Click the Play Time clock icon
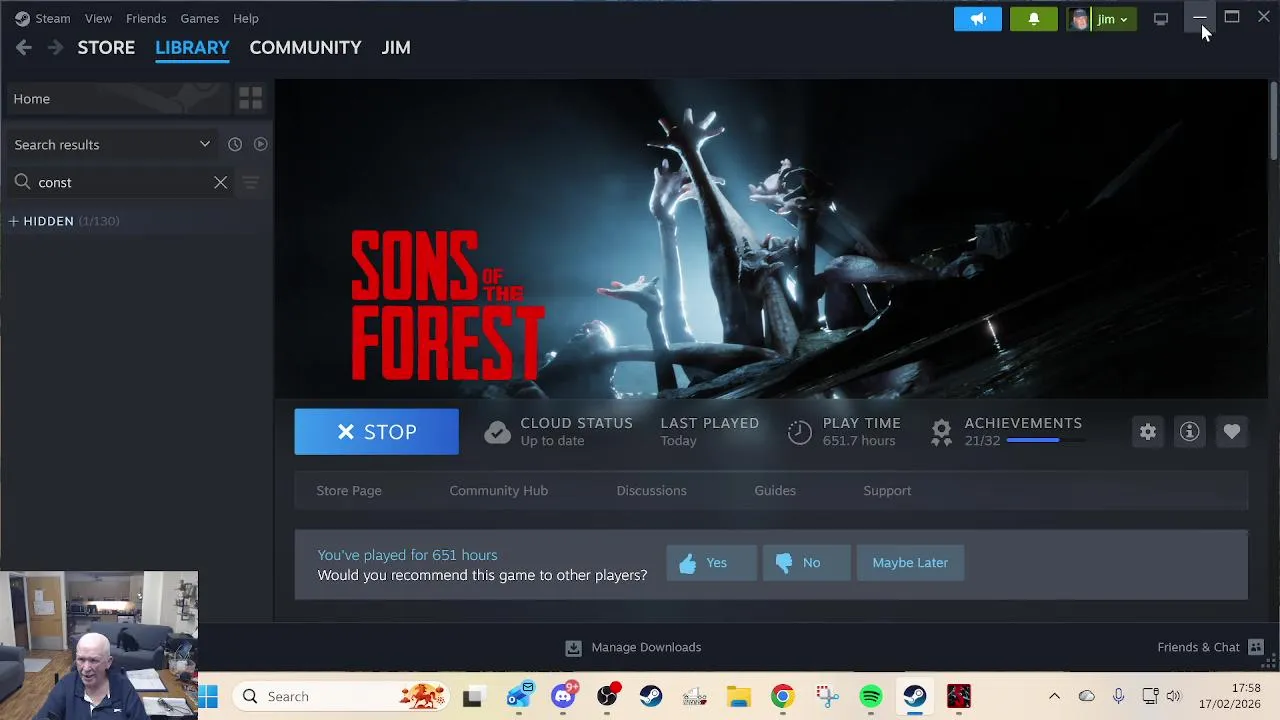Viewport: 1280px width, 720px height. coord(799,432)
